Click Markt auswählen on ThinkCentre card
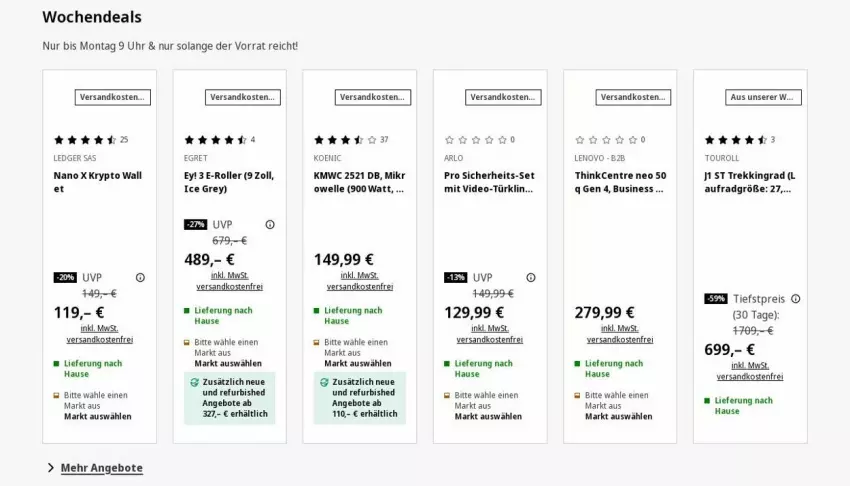The height and width of the screenshot is (486, 850). point(619,416)
